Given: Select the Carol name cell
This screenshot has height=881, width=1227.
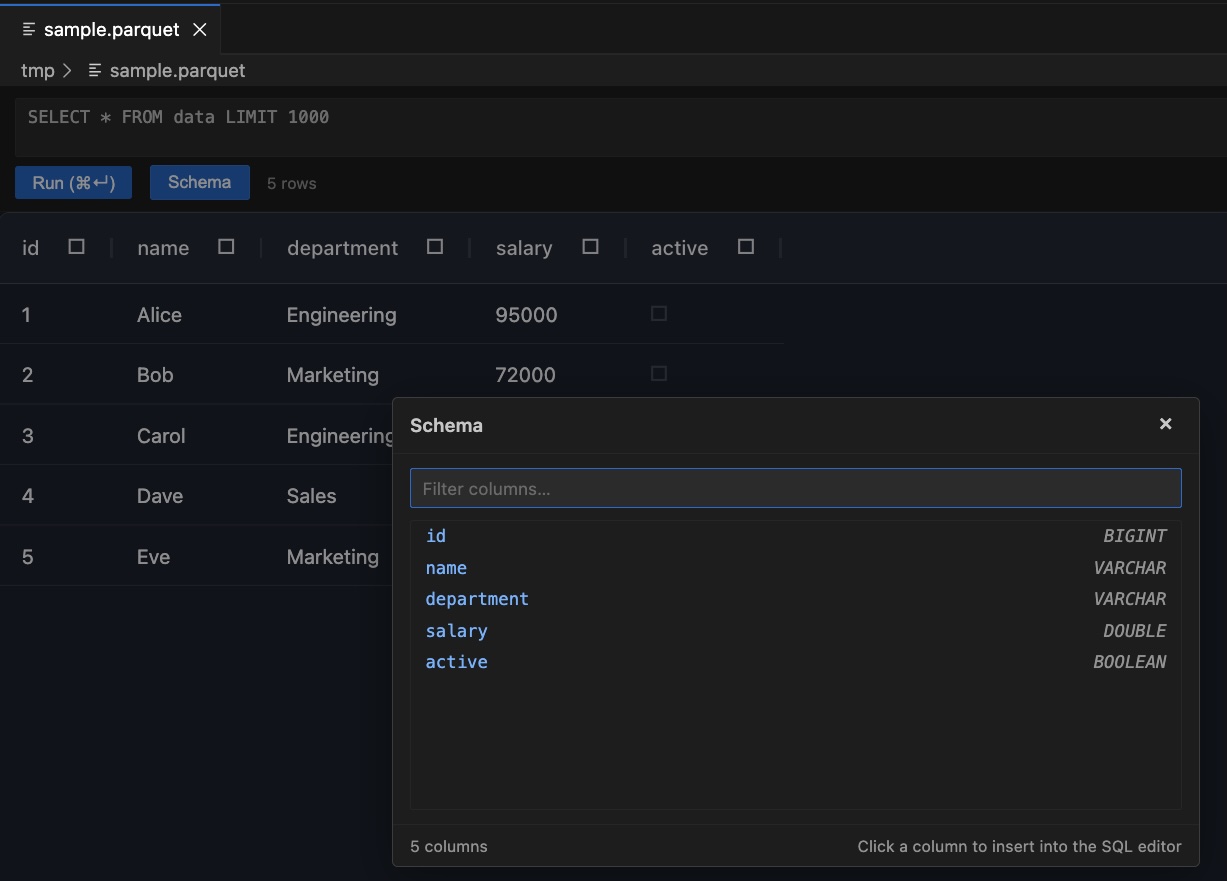Looking at the screenshot, I should point(161,436).
